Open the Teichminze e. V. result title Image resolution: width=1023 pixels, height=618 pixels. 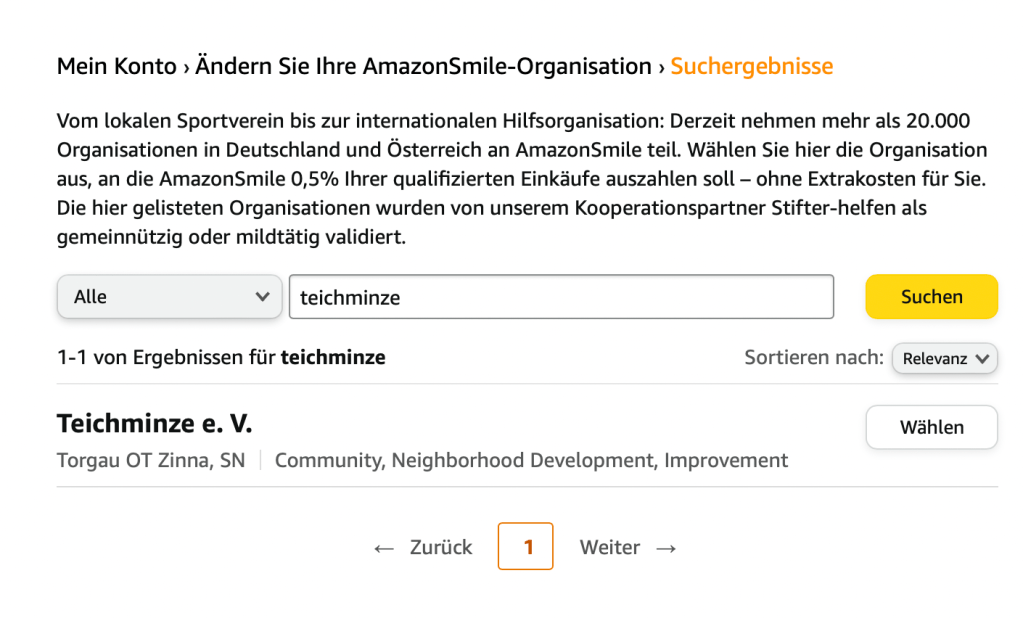(x=155, y=424)
